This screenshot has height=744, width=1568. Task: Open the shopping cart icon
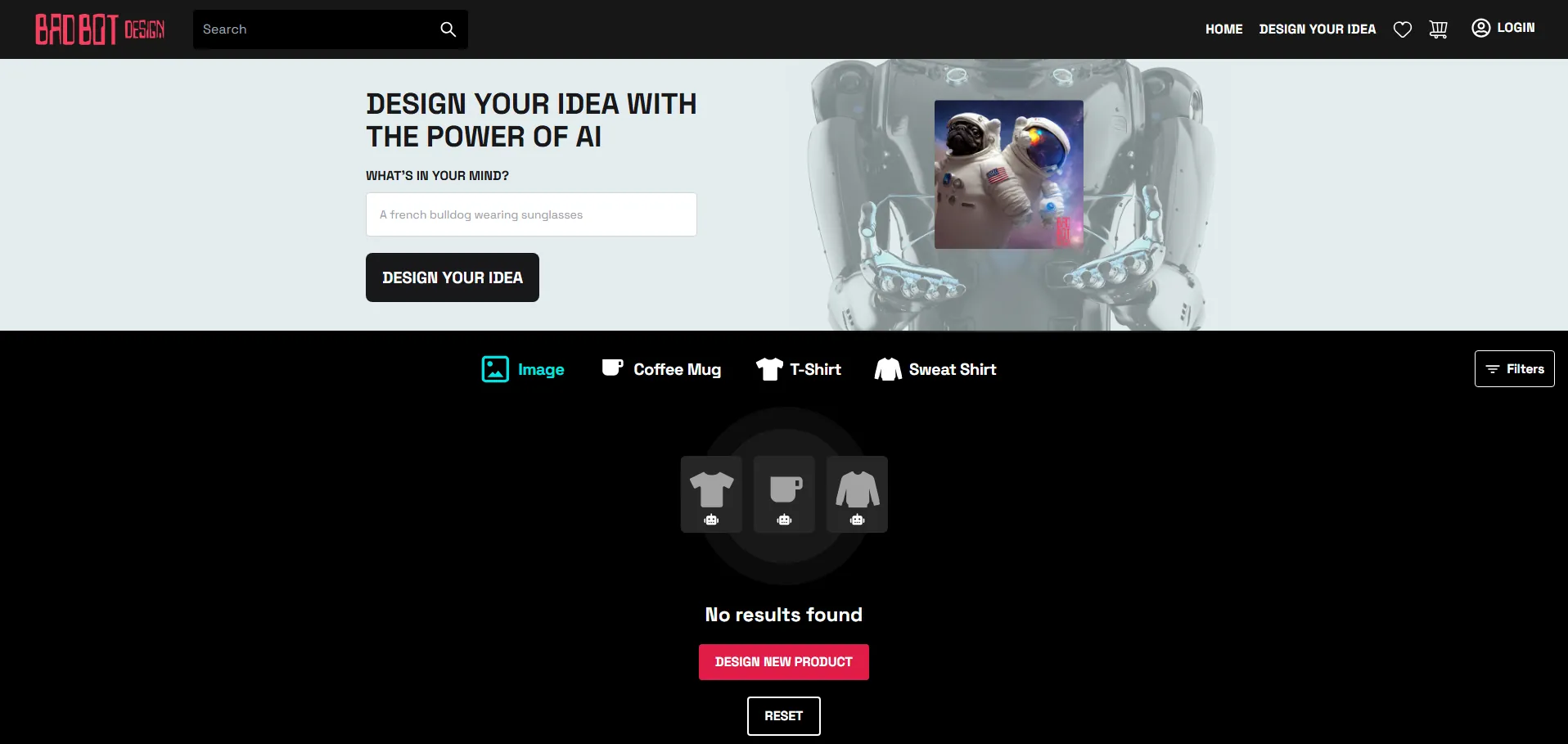coord(1438,29)
